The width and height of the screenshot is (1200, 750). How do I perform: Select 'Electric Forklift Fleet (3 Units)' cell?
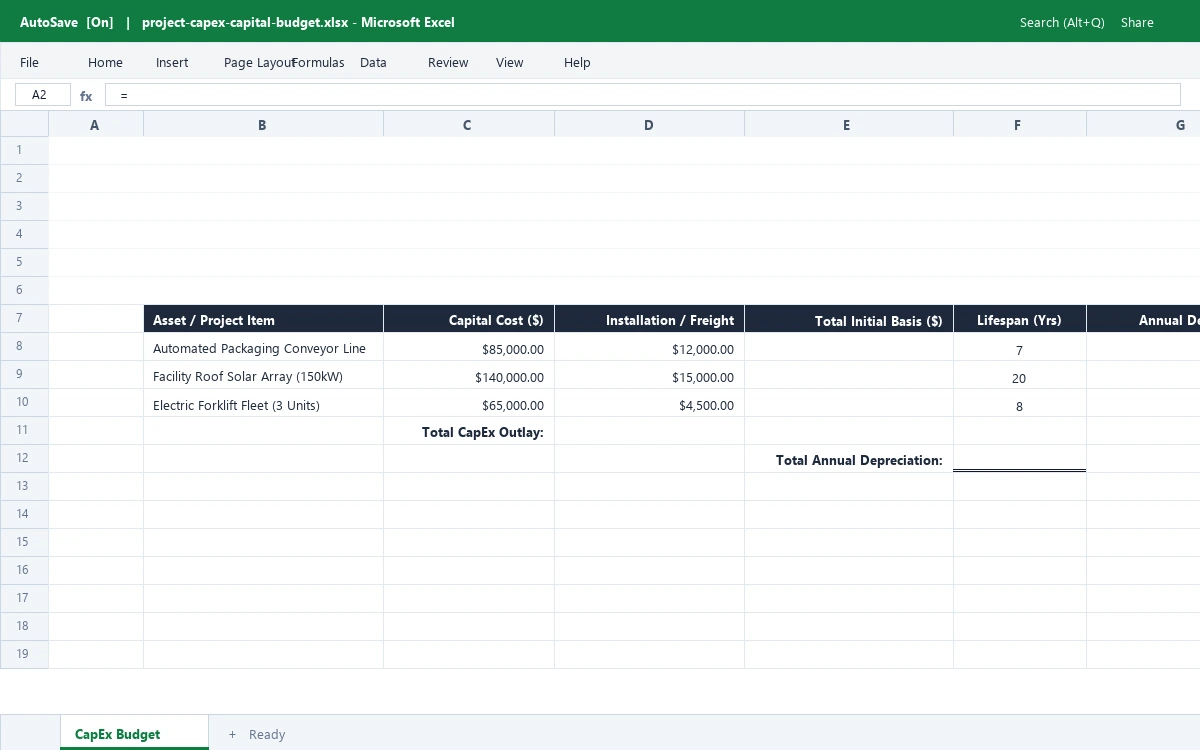pyautogui.click(x=263, y=403)
